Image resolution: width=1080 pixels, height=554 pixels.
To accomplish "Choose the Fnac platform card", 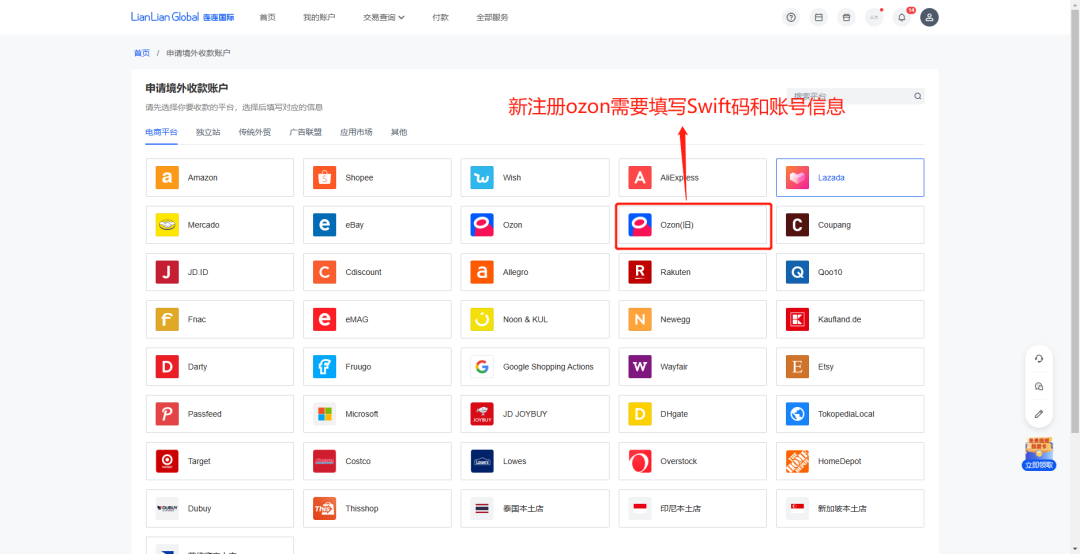I will tap(220, 319).
